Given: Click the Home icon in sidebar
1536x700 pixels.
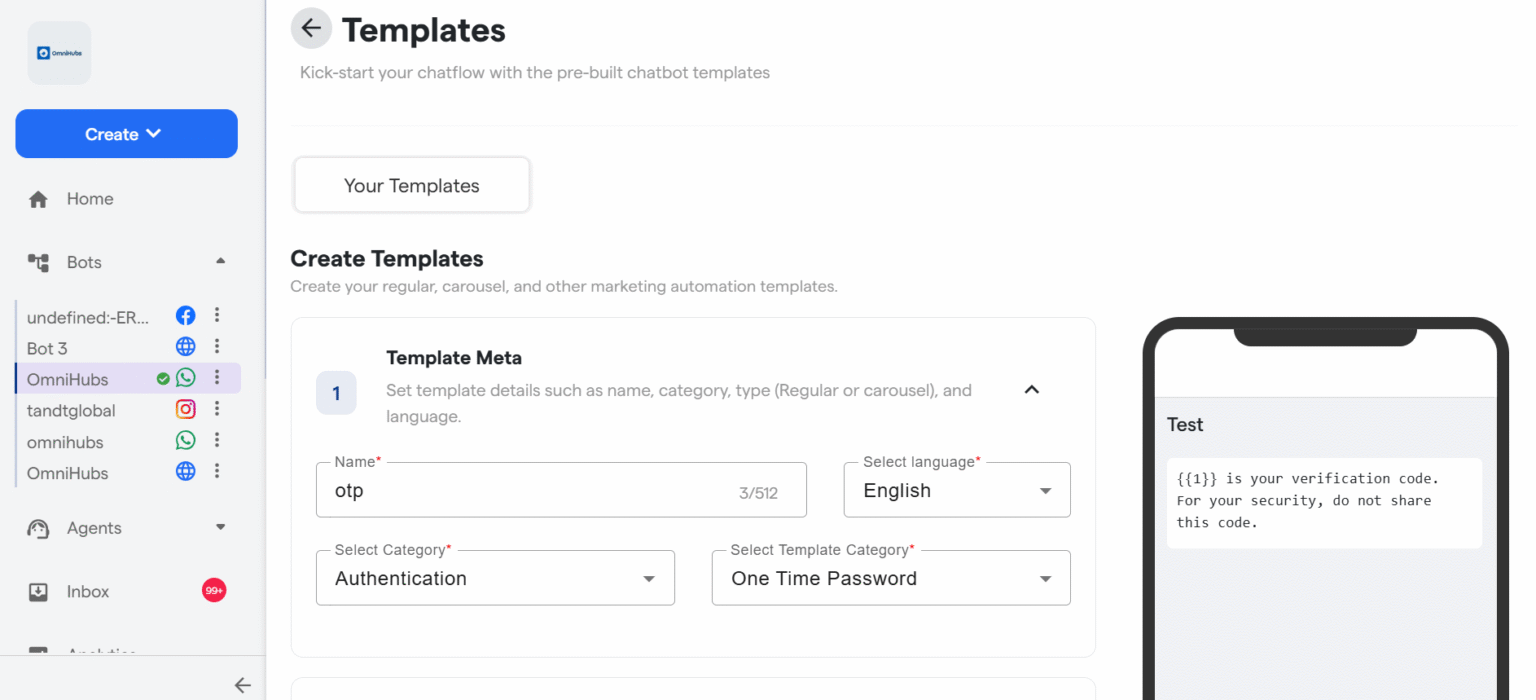Looking at the screenshot, I should 38,199.
